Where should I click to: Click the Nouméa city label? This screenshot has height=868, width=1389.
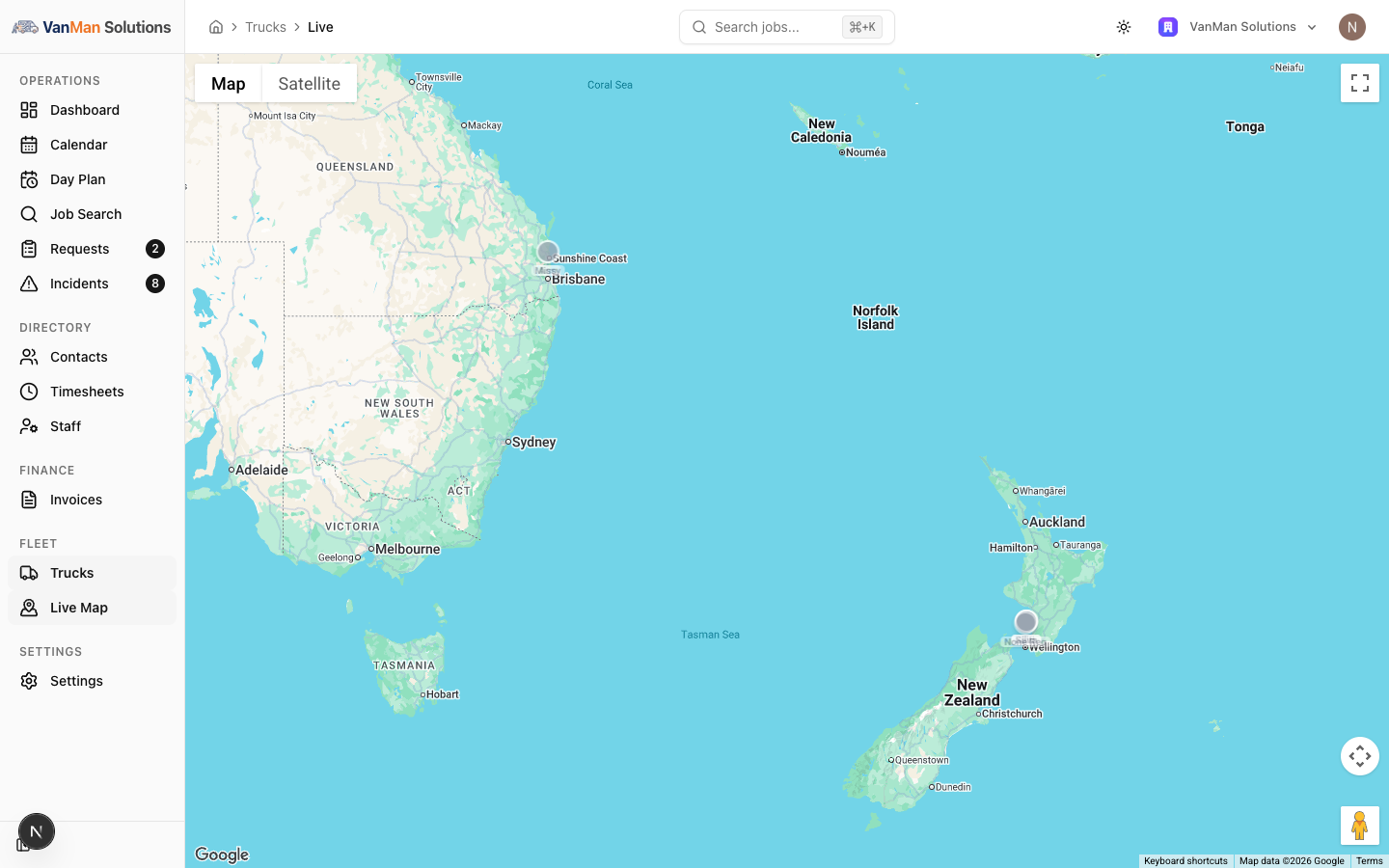[x=865, y=152]
